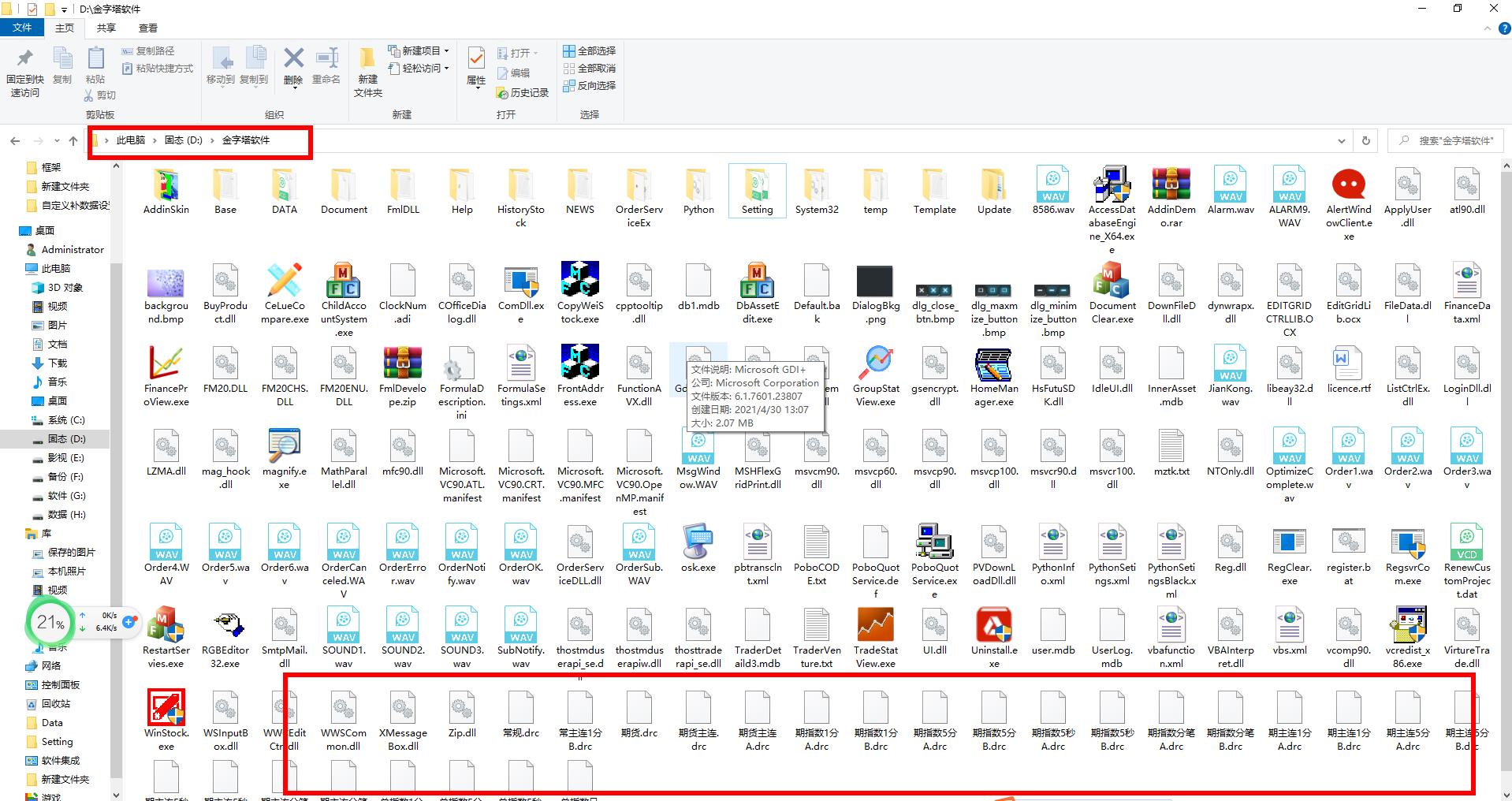Select the Uninstall.exe red icon

click(993, 625)
